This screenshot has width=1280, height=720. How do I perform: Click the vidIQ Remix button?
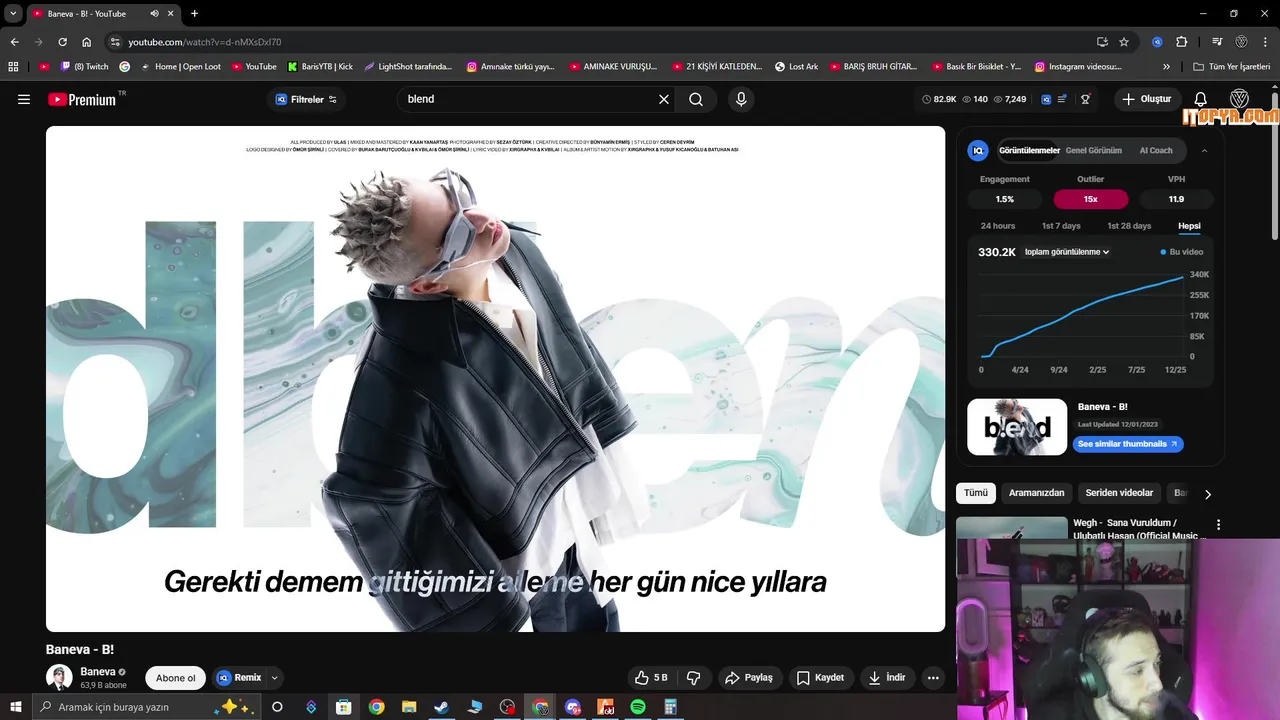(239, 678)
